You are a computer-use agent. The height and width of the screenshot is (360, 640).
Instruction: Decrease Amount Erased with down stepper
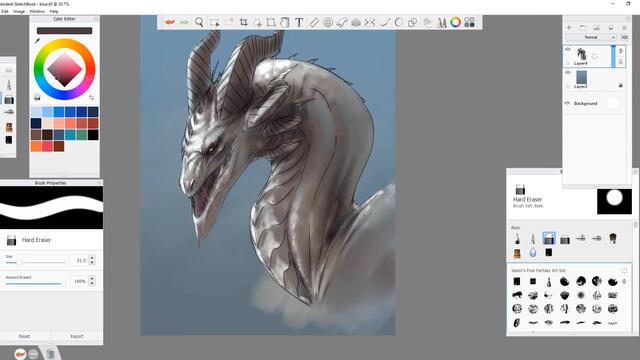tap(92, 283)
